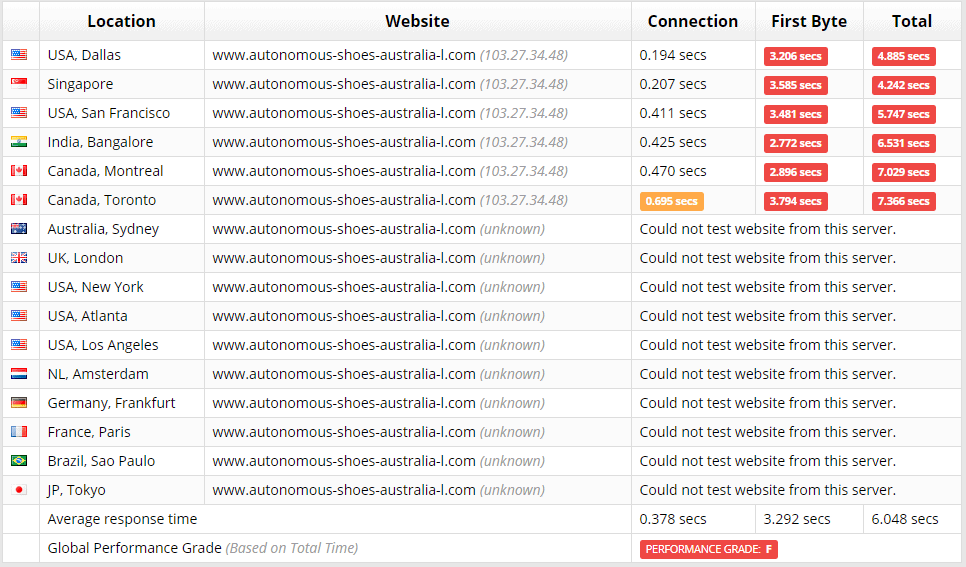Click the 4.242 secs total badge
The image size is (966, 567).
pyautogui.click(x=903, y=85)
